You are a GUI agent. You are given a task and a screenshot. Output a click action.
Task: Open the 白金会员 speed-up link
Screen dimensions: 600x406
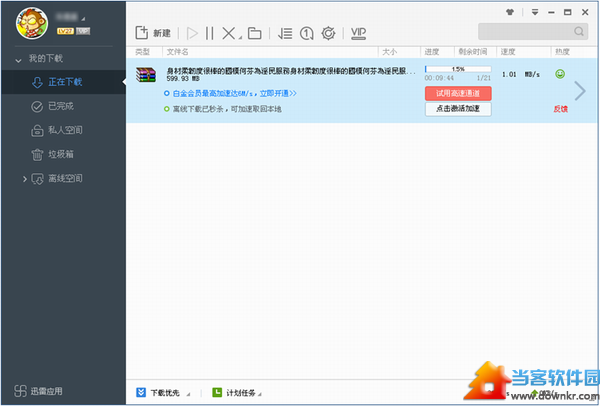(235, 93)
